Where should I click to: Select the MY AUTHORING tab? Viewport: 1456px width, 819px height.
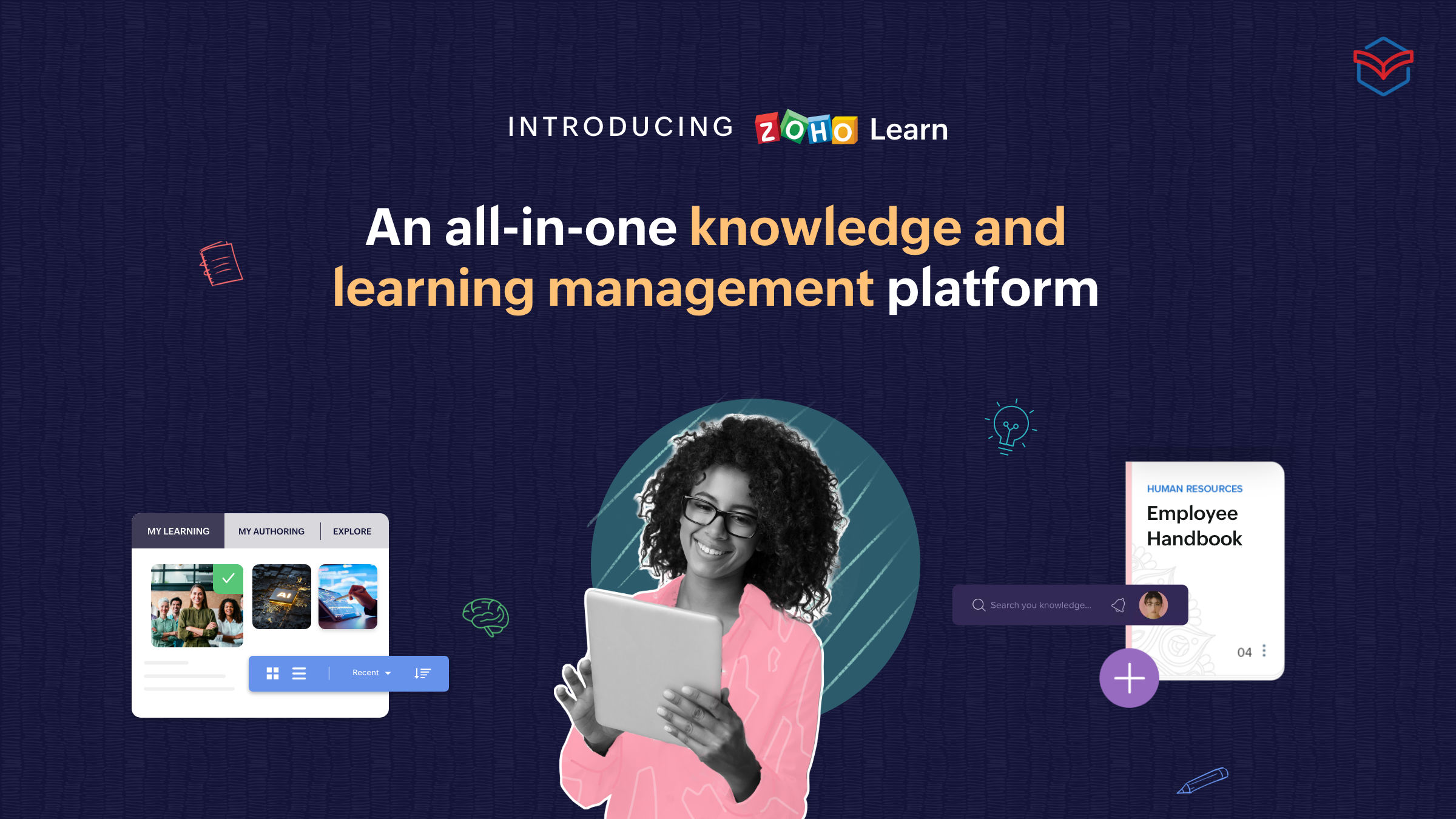(x=271, y=530)
